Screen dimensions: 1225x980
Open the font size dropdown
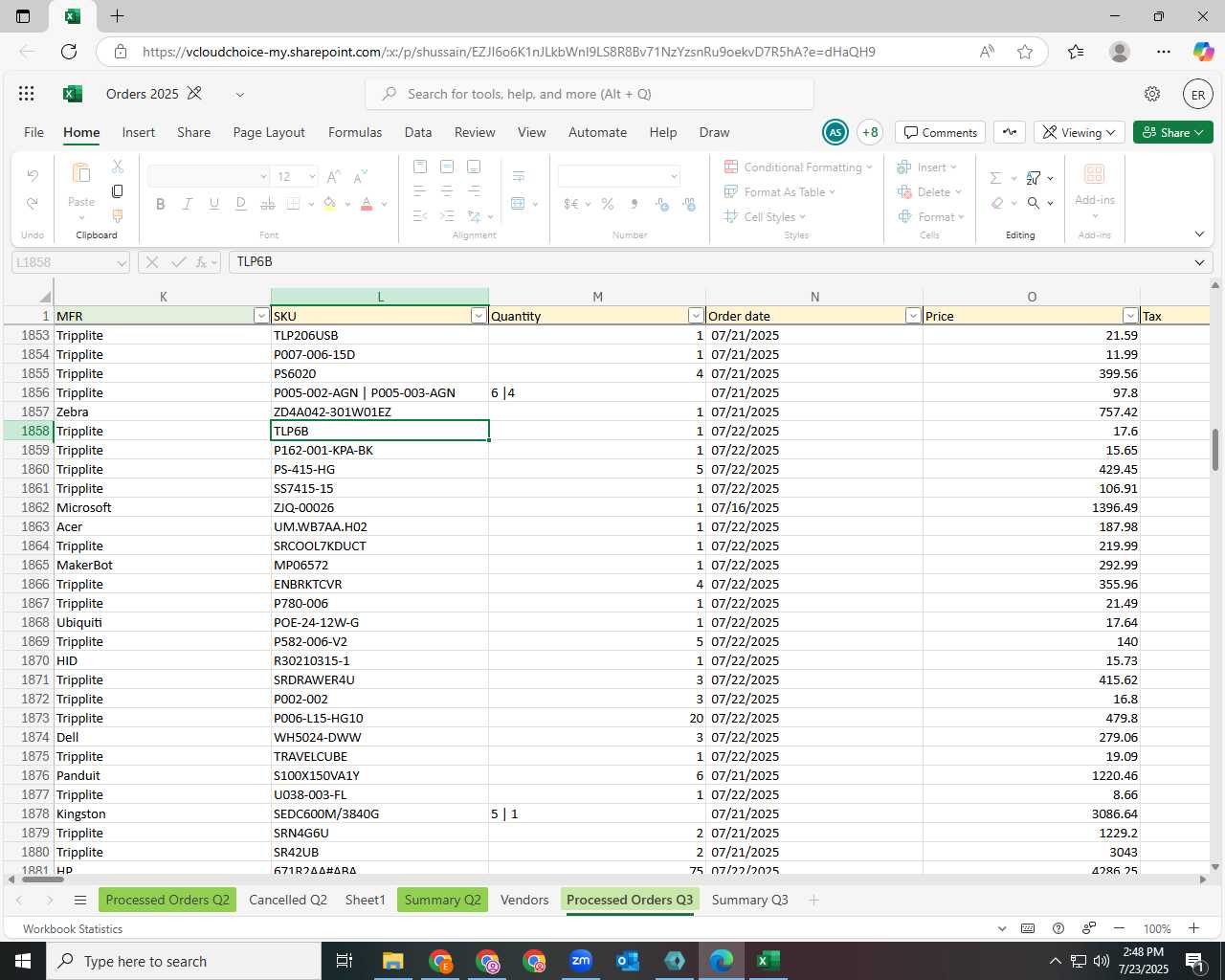(x=312, y=177)
